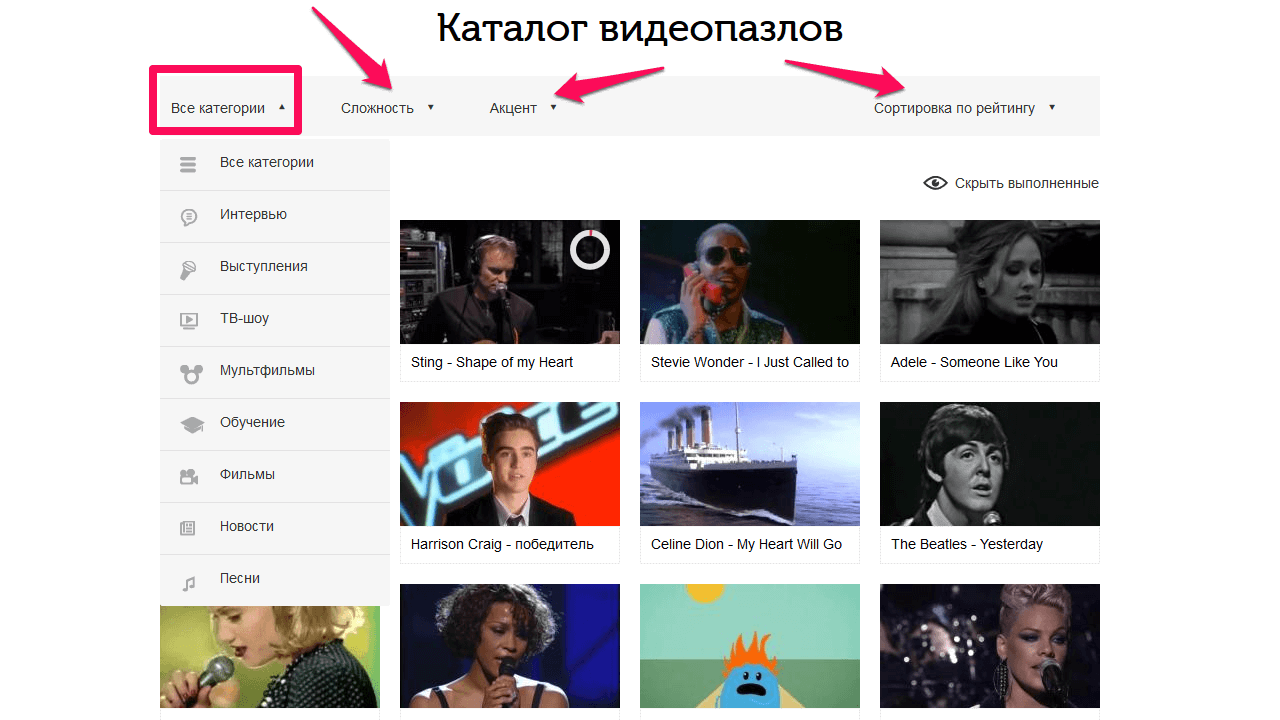Click the microphone icon for Выступления
The height and width of the screenshot is (720, 1280).
188,269
